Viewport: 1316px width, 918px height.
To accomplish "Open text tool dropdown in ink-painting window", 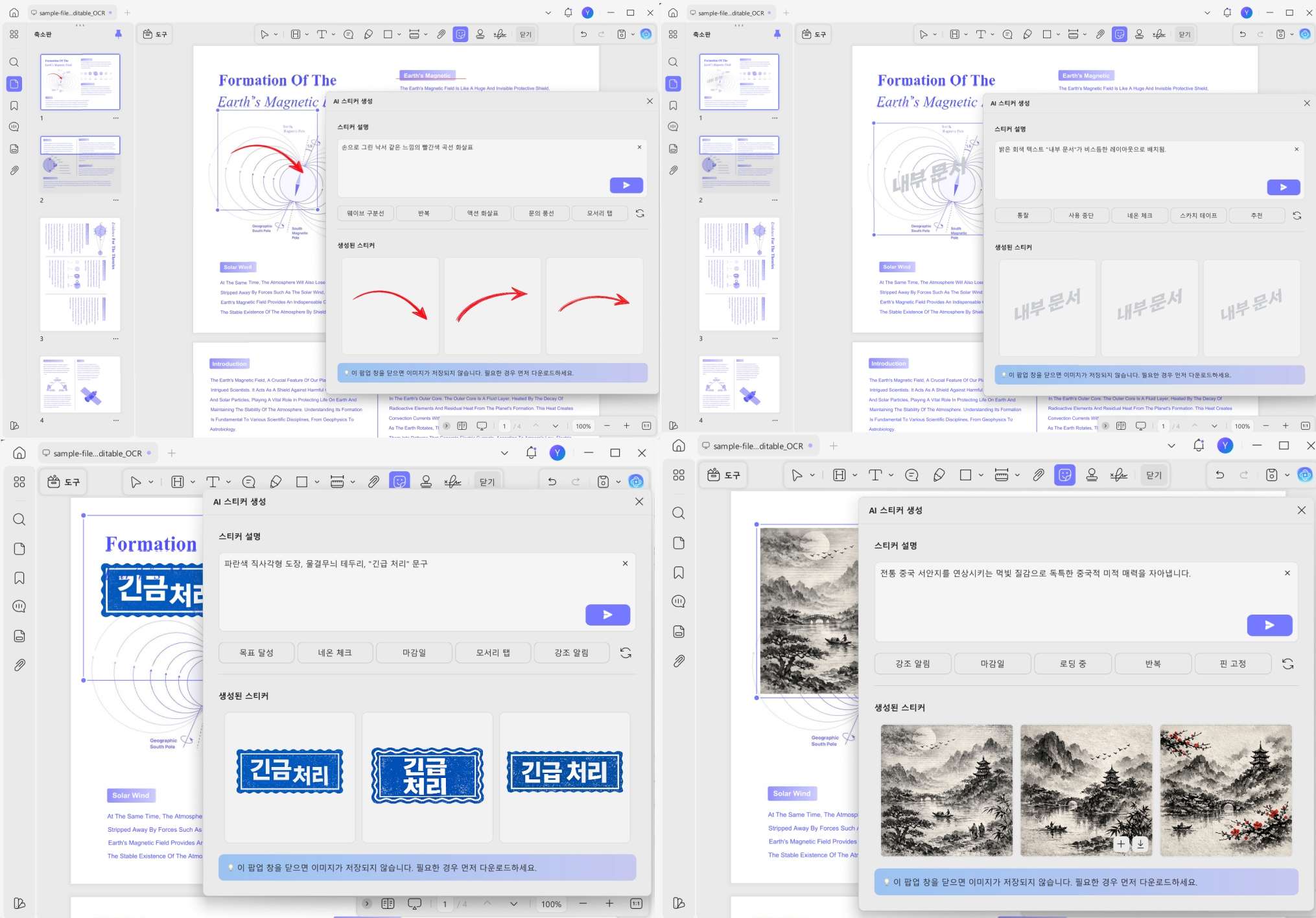I will [891, 475].
